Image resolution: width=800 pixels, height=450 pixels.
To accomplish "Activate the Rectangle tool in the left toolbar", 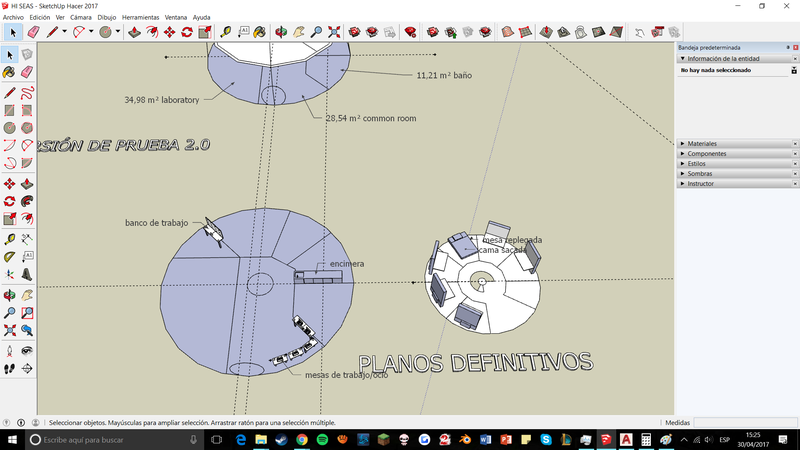I will click(x=9, y=110).
